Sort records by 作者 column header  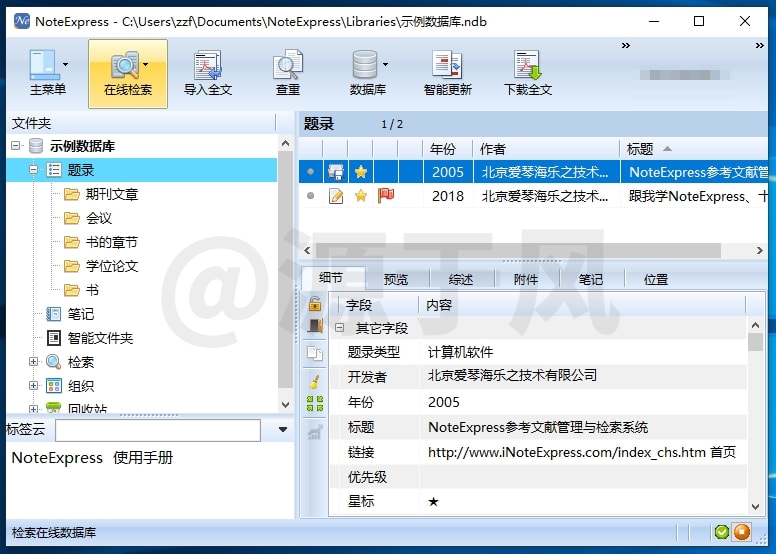point(546,149)
